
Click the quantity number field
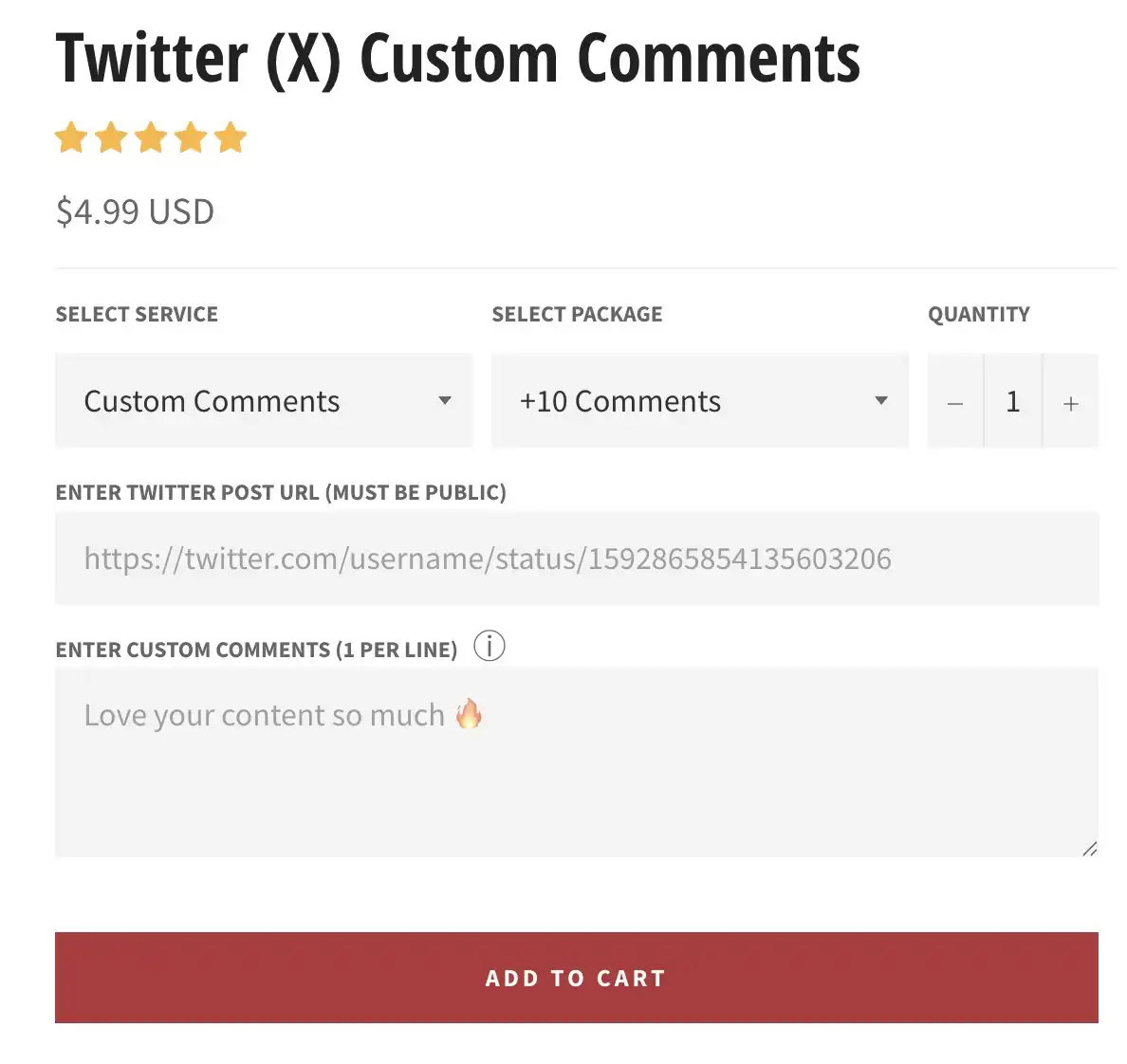(x=1013, y=402)
